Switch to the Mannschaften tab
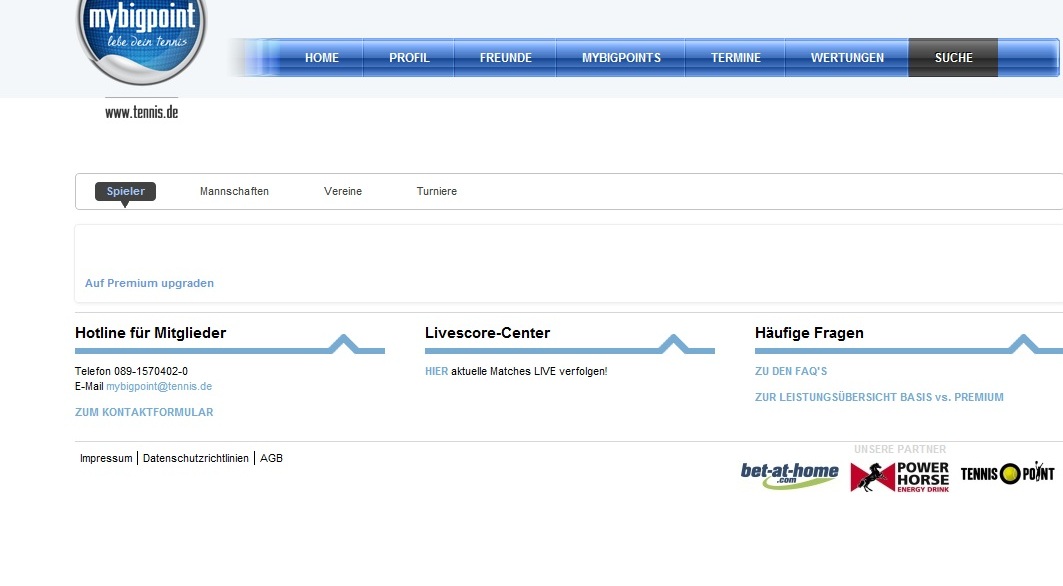 click(234, 191)
